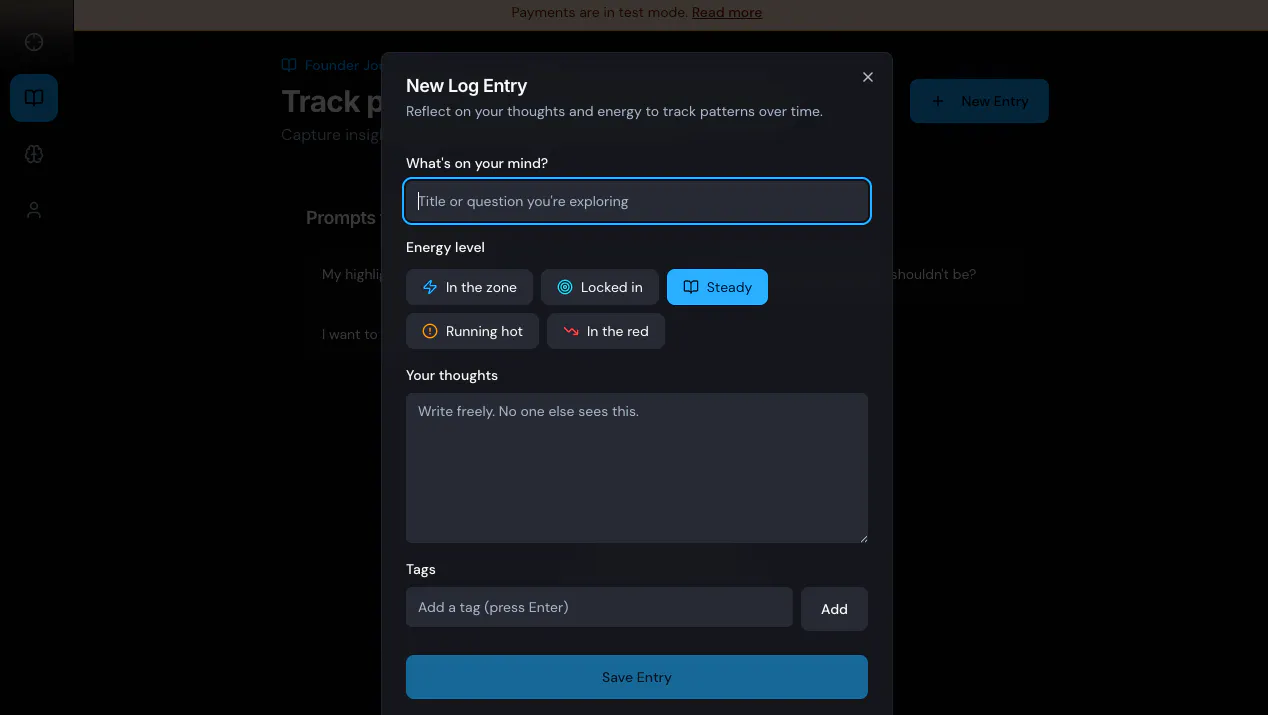Click into the 'Your thoughts' text area
This screenshot has height=715, width=1268.
click(637, 468)
